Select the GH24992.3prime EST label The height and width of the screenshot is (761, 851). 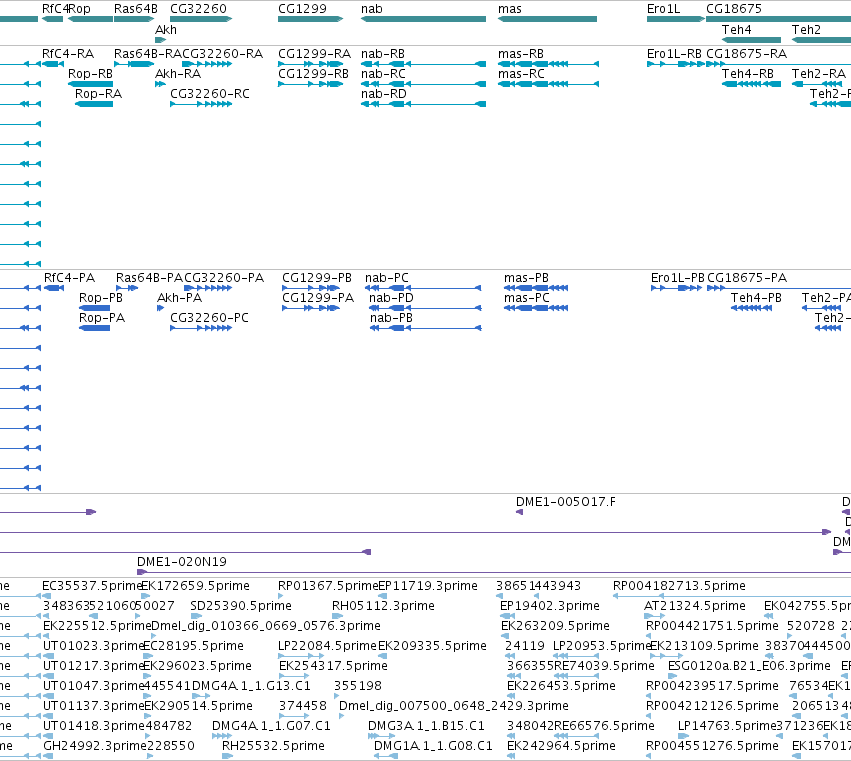[x=94, y=746]
